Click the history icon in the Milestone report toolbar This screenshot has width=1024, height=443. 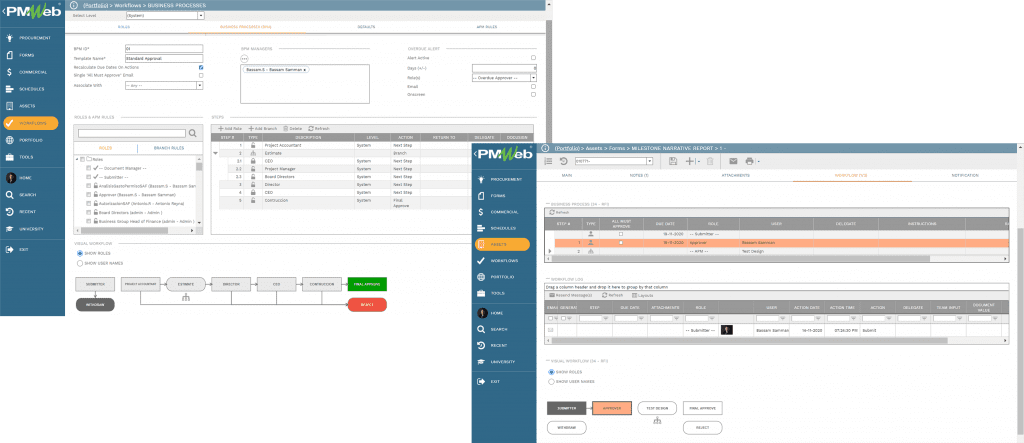(564, 161)
